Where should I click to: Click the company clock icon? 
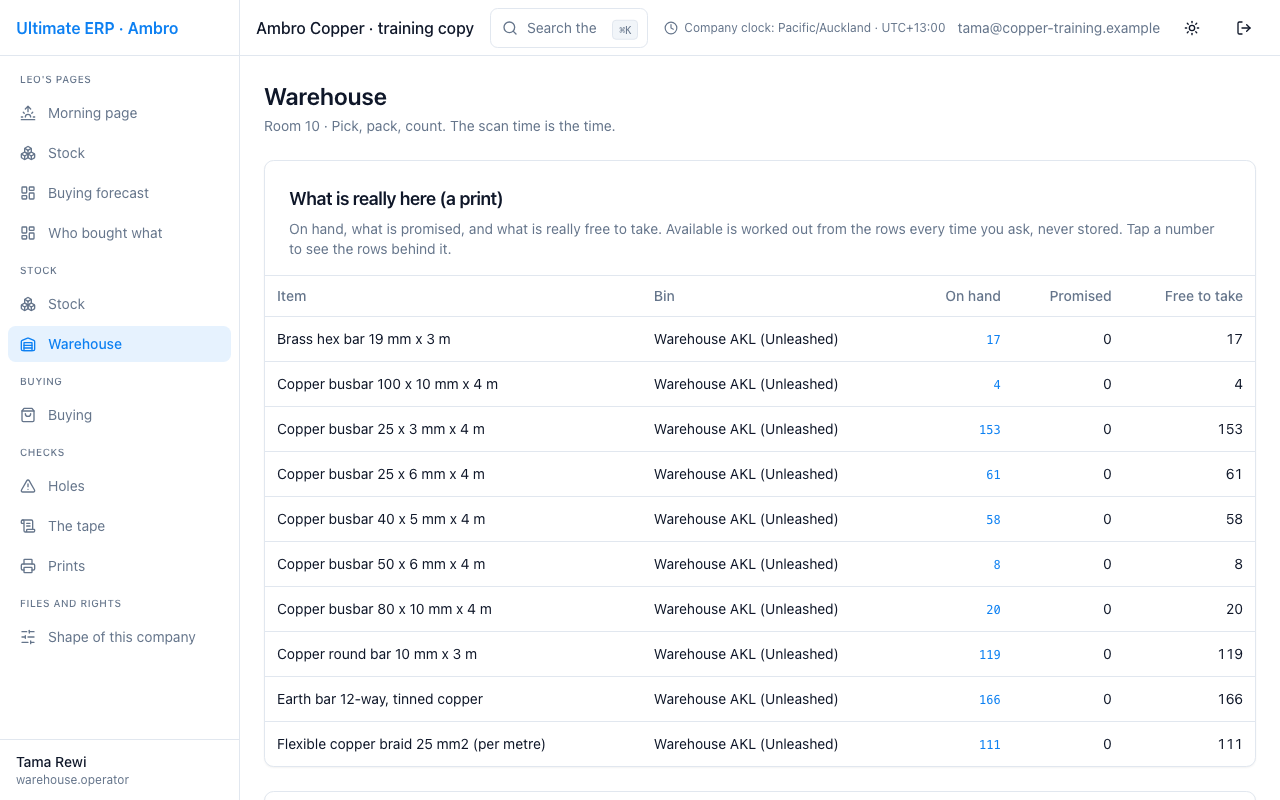(671, 28)
